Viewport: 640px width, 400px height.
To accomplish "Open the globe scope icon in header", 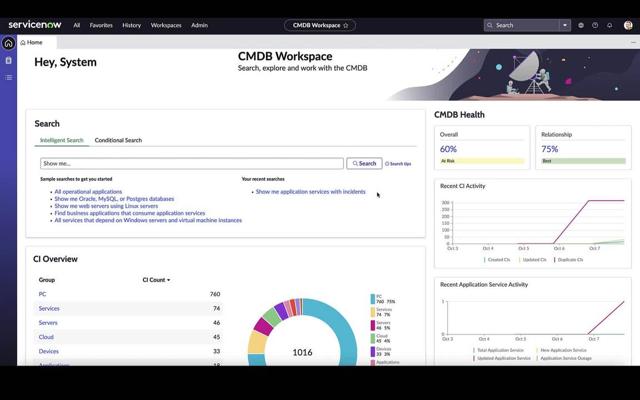I will click(581, 25).
